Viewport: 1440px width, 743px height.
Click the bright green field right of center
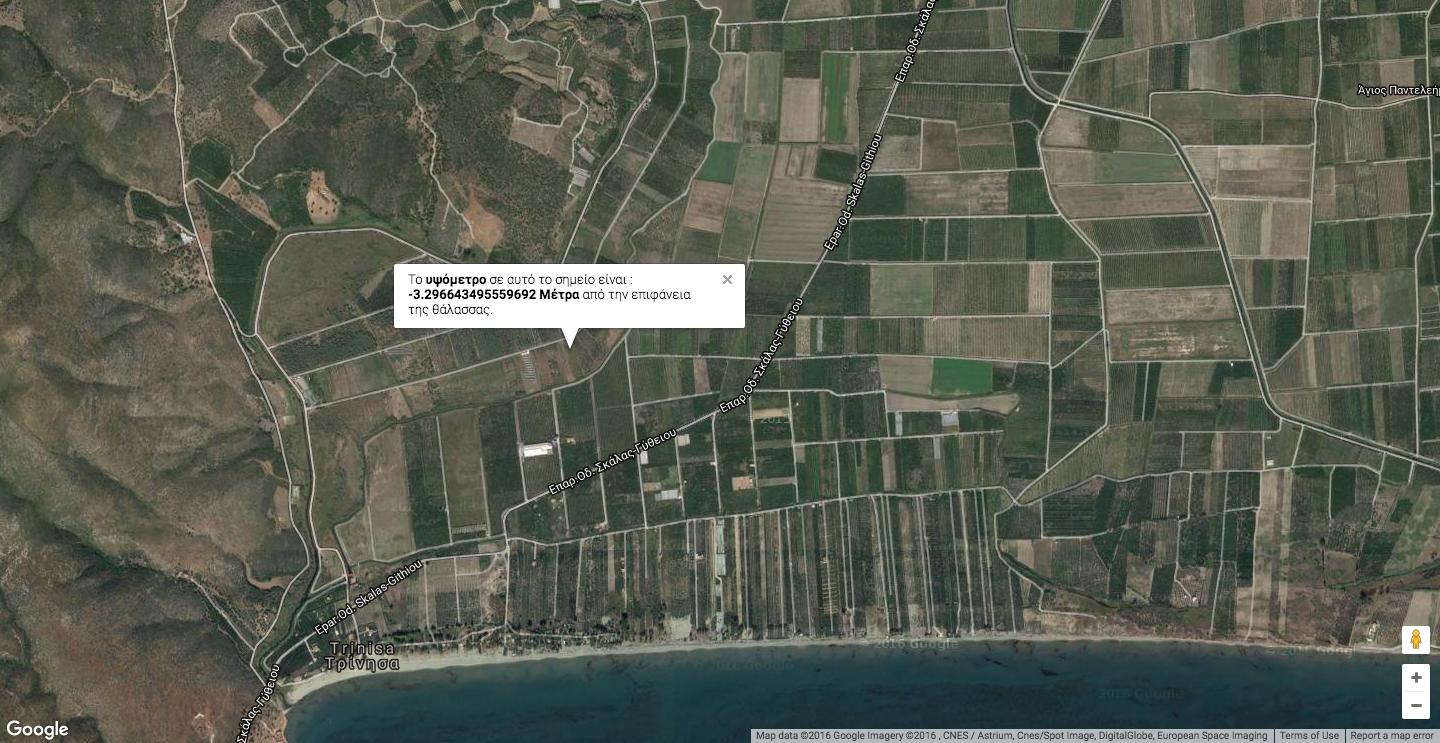[x=962, y=377]
